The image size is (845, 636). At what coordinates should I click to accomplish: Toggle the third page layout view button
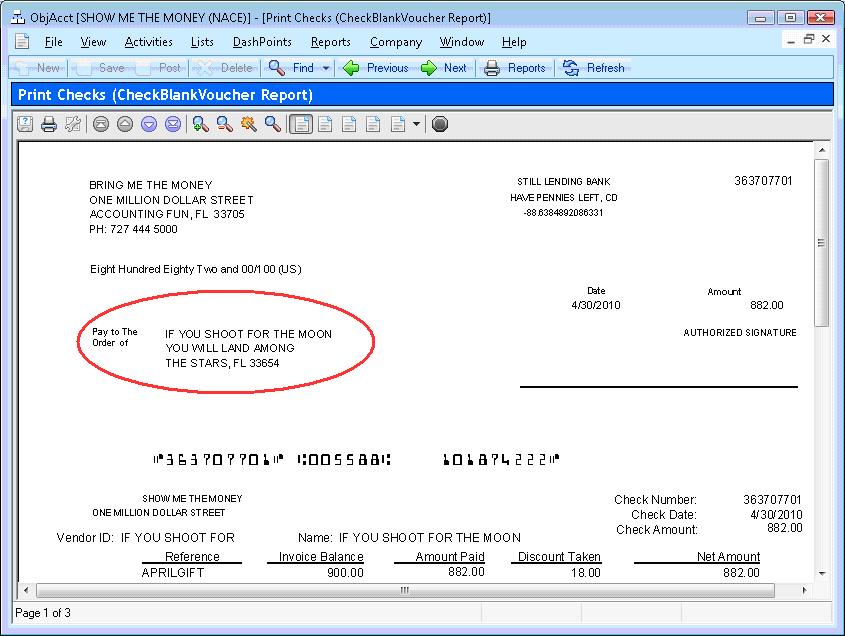tap(348, 124)
